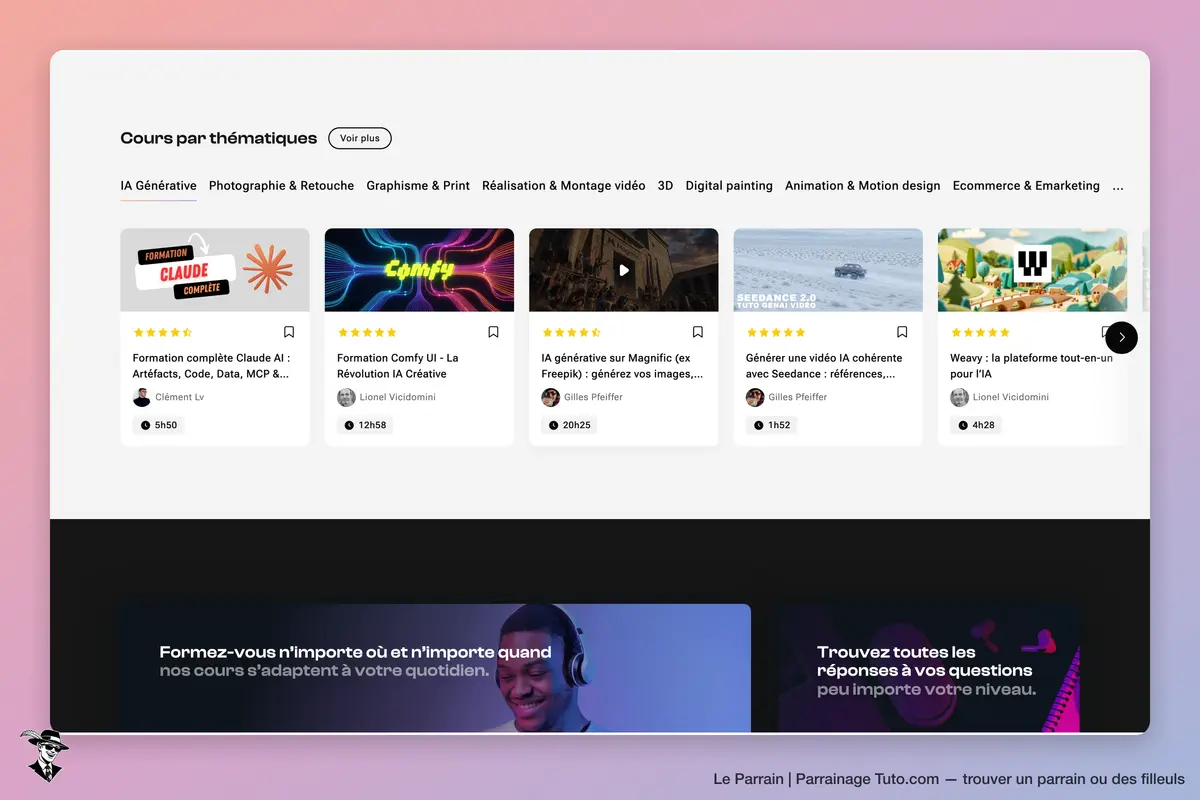Click the clock icon beside 5h50

[145, 425]
